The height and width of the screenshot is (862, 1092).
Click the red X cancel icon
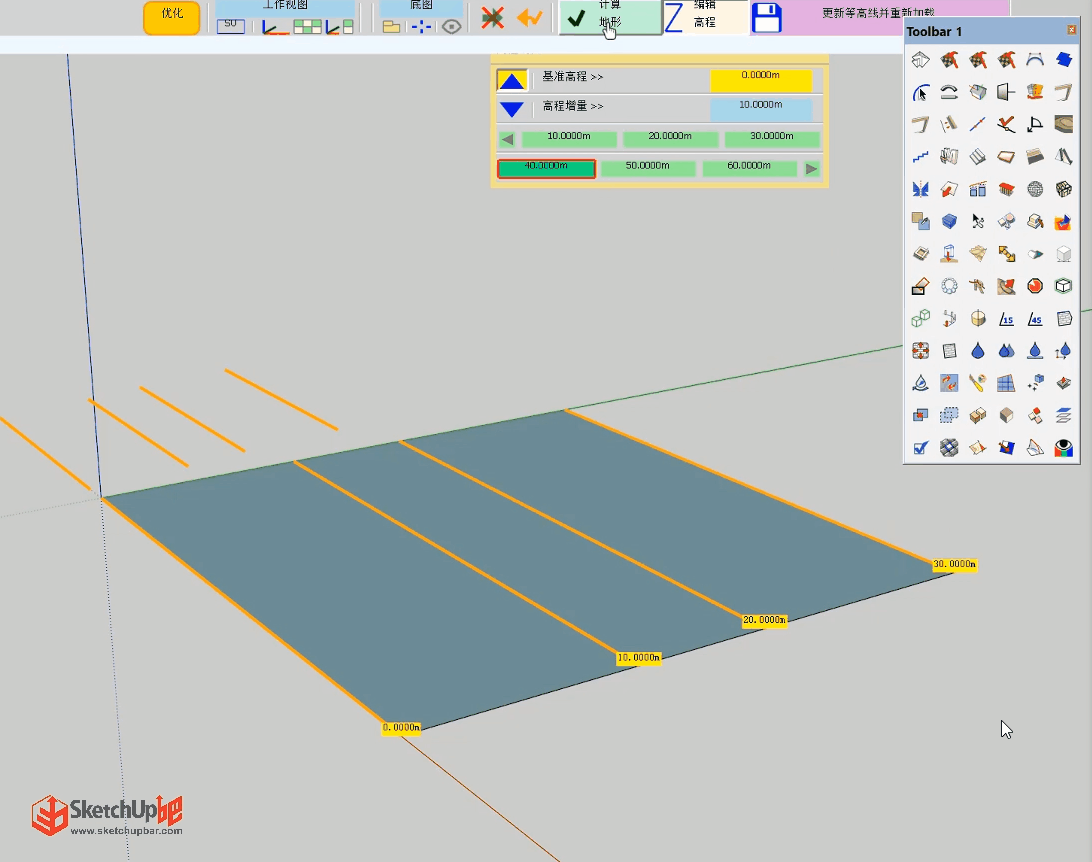(492, 18)
